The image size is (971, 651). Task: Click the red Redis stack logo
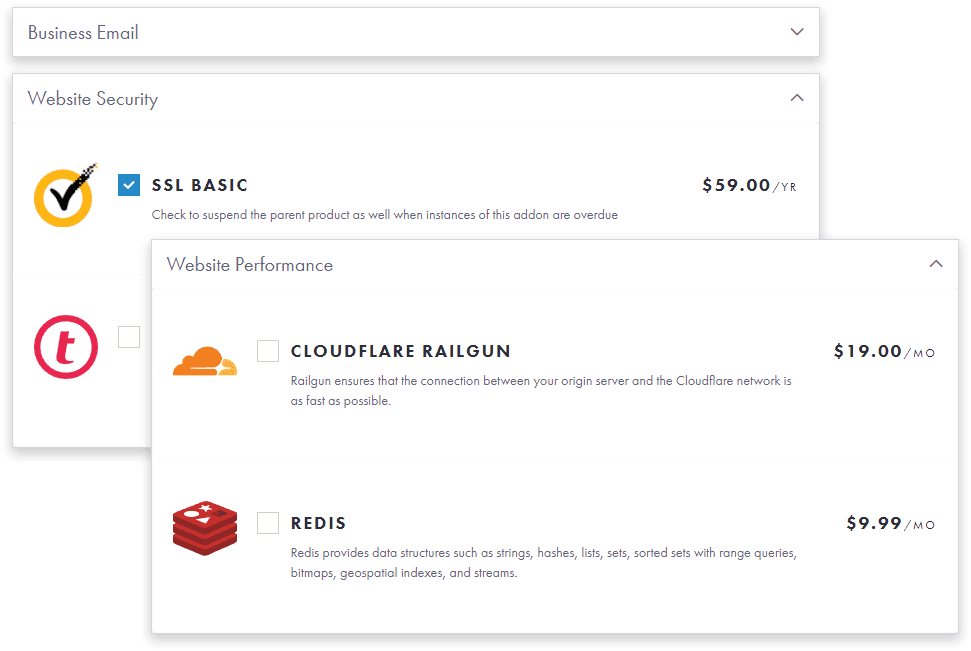tap(205, 528)
